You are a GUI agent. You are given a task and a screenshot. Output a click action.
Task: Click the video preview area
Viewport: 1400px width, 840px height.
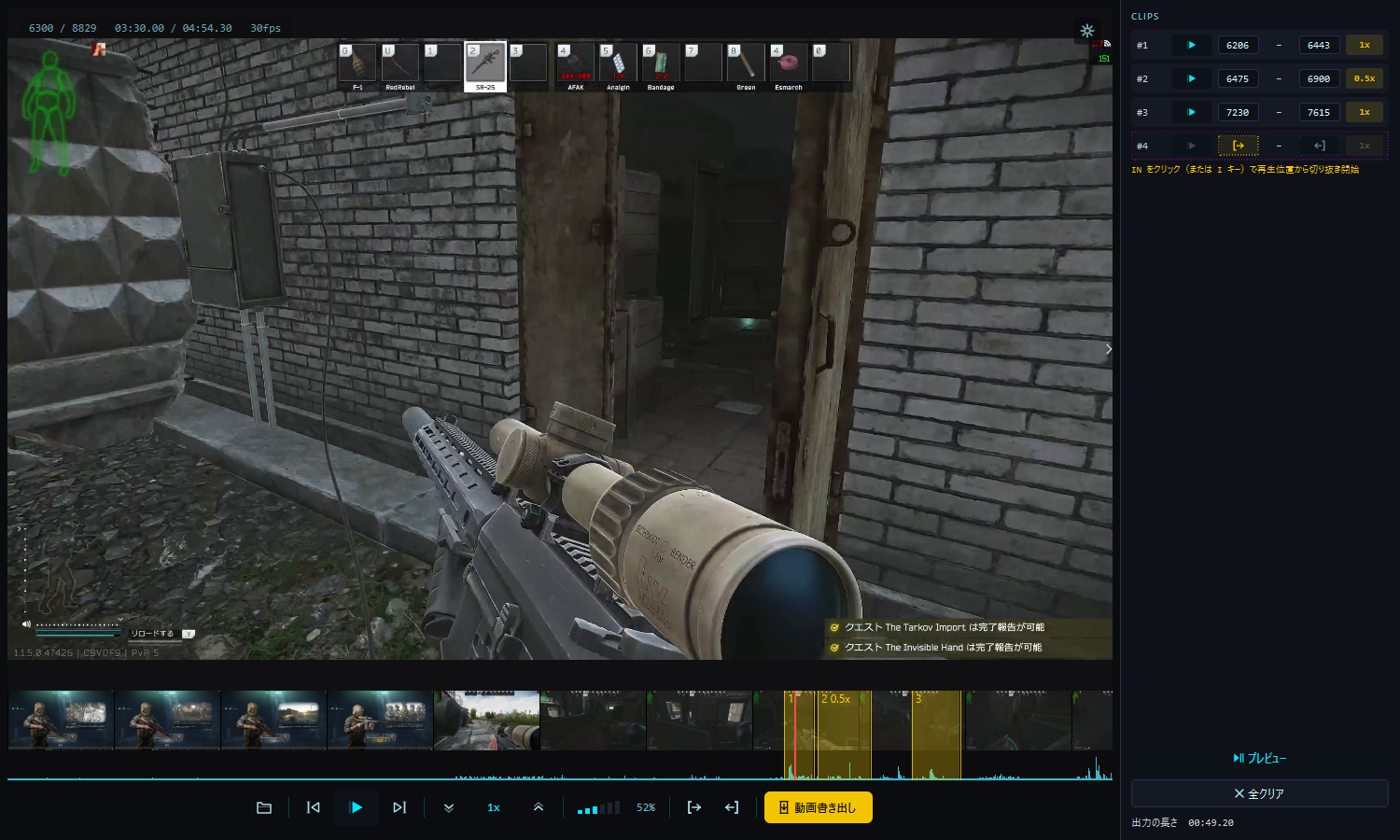[x=560, y=349]
